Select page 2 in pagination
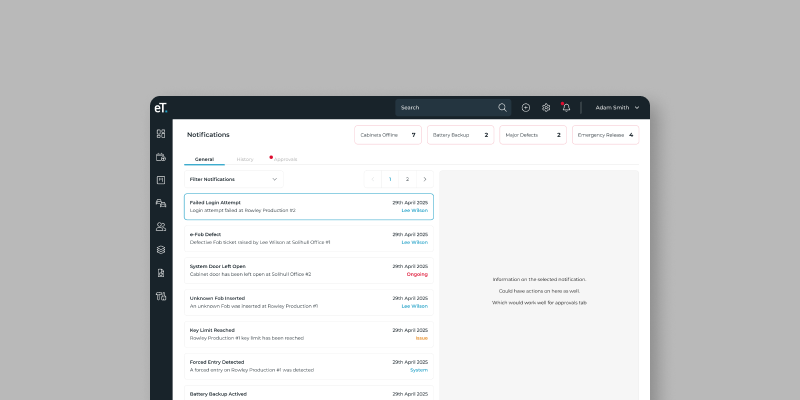The width and height of the screenshot is (800, 400). (407, 179)
